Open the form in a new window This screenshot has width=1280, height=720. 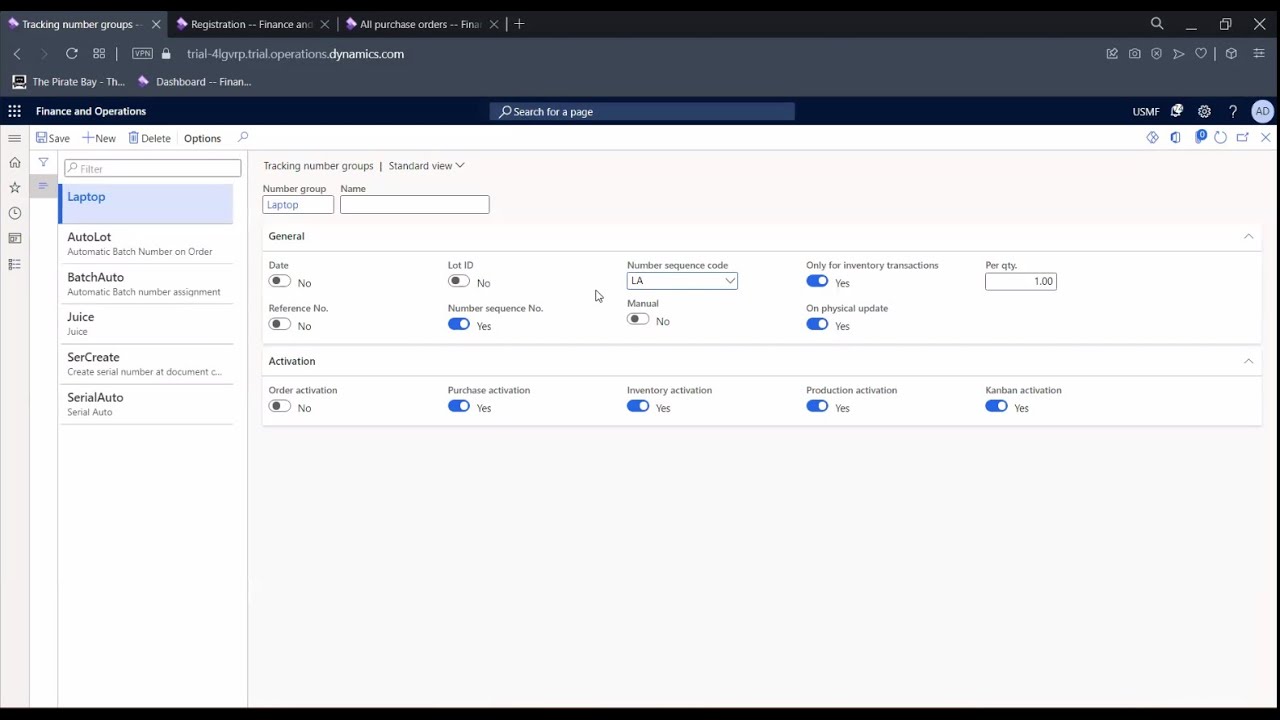1243,138
